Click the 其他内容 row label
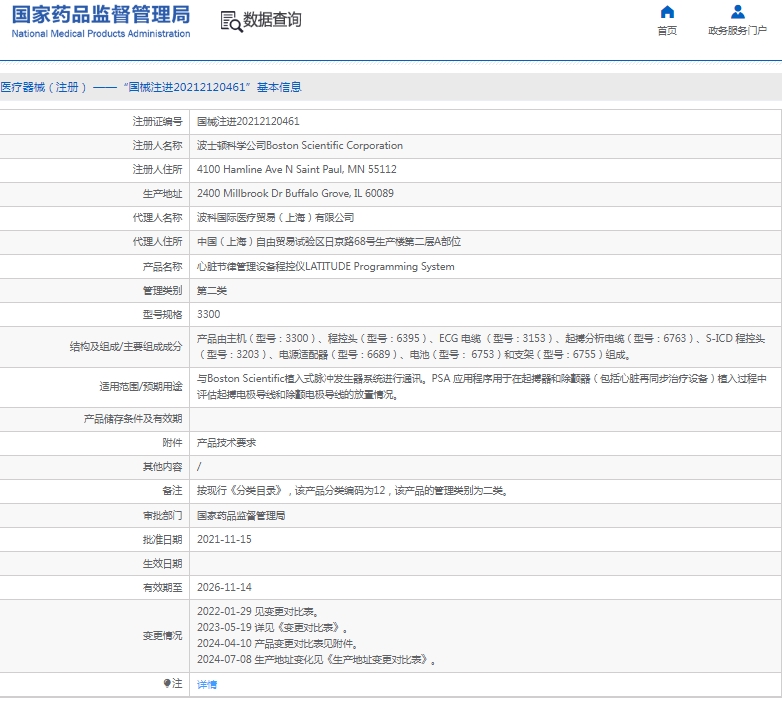This screenshot has height=702, width=782. pyautogui.click(x=163, y=467)
